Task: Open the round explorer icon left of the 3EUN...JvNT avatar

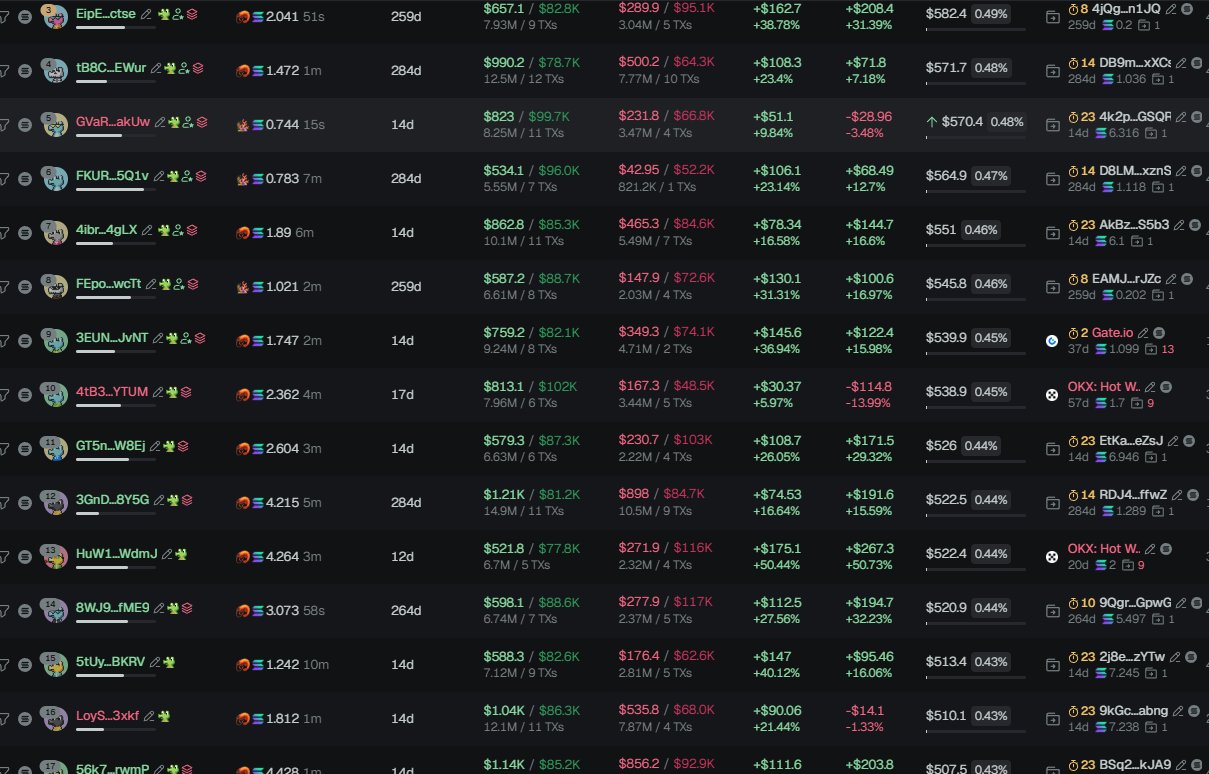Action: coord(25,339)
